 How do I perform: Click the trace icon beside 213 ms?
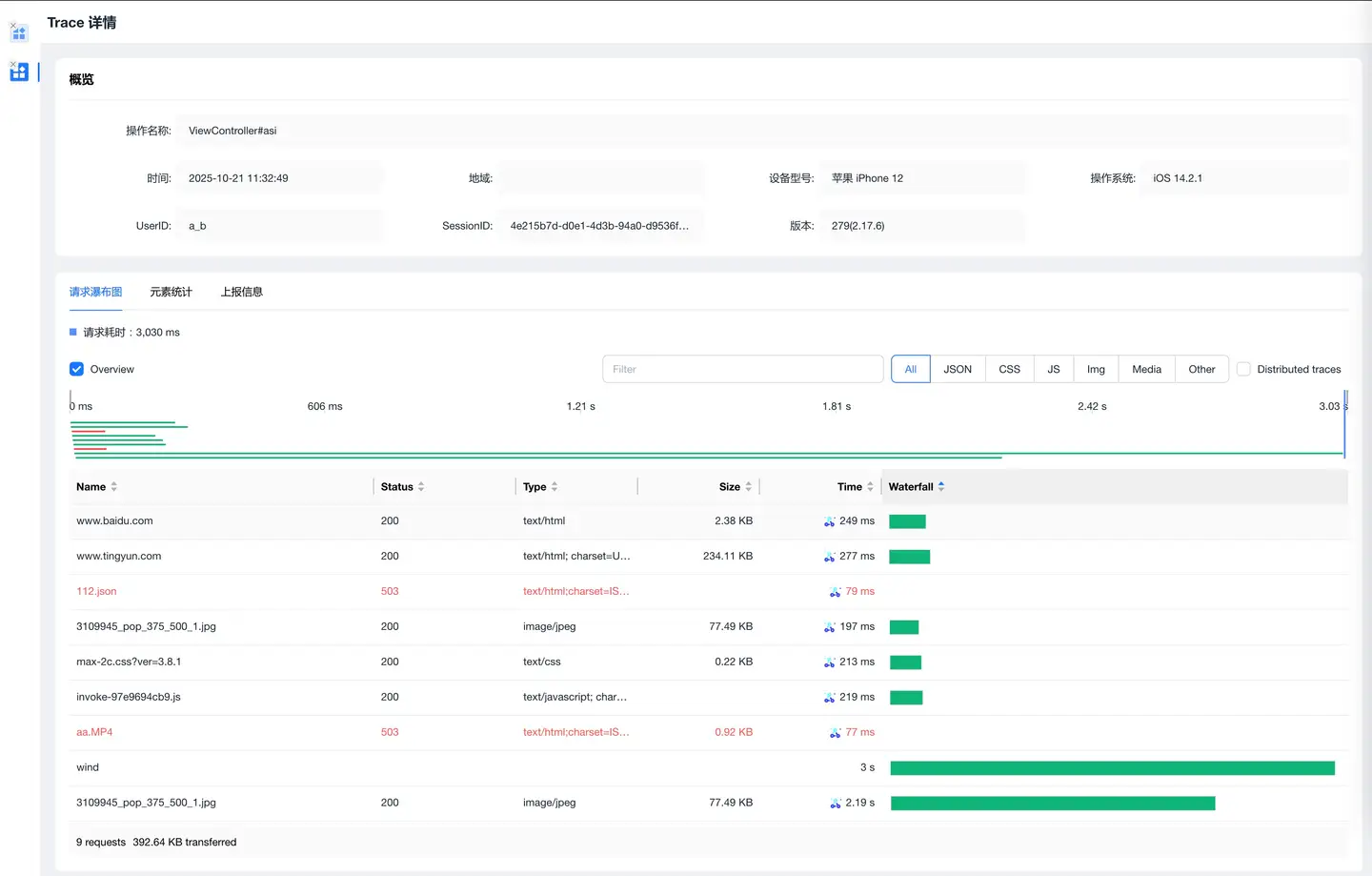tap(829, 662)
